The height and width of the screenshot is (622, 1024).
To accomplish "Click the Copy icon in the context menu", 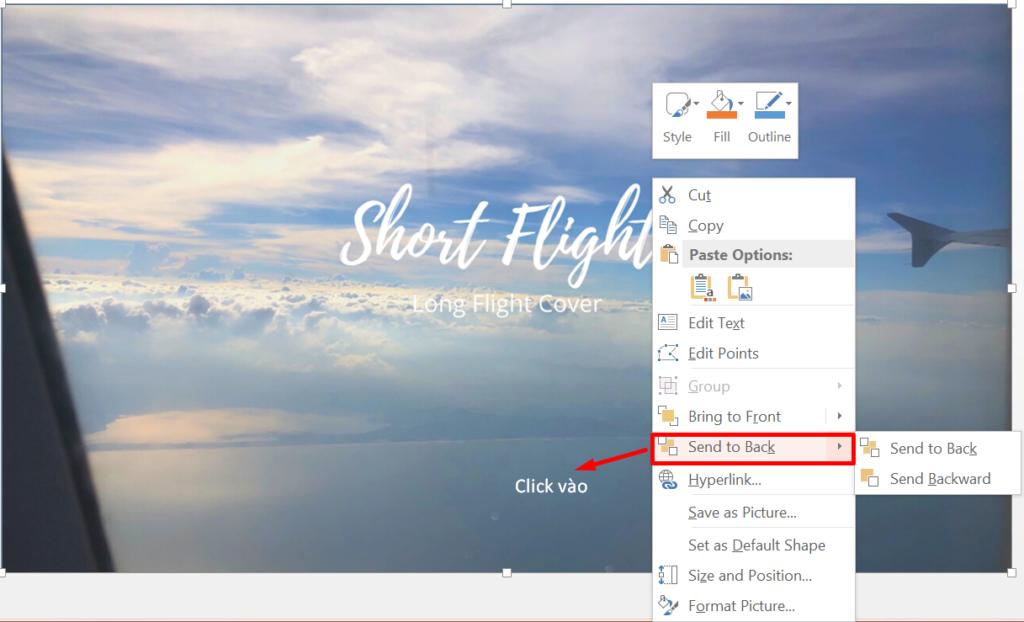I will [x=670, y=225].
